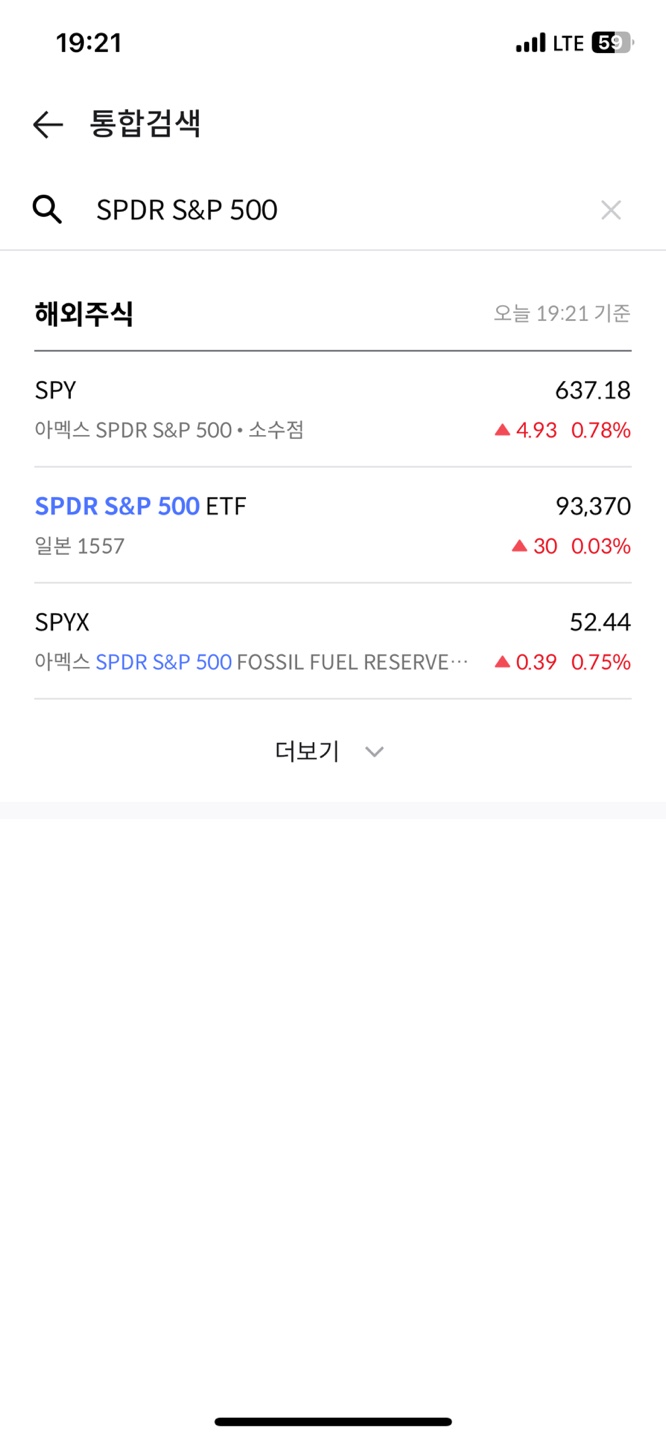
Task: Tap the SPY price 637.18
Action: tap(593, 390)
